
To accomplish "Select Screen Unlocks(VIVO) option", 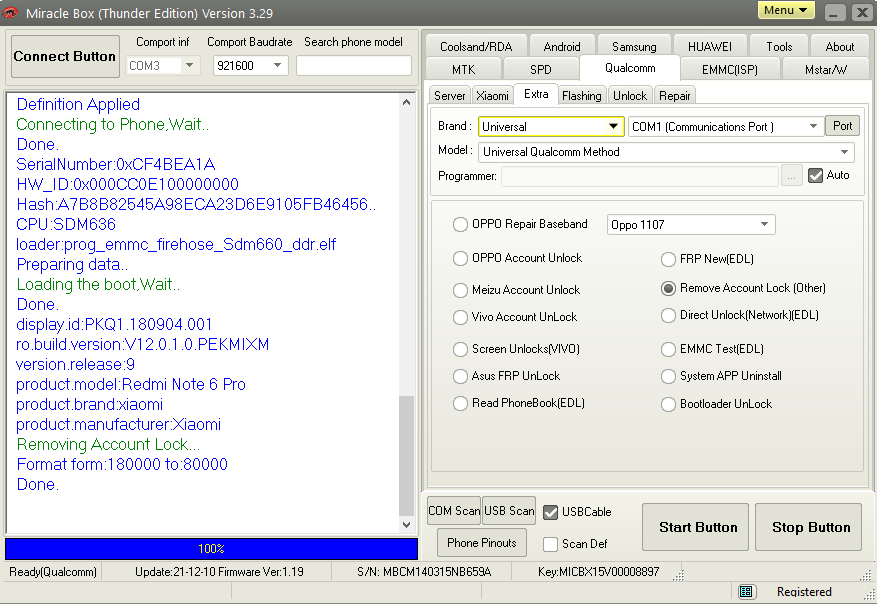I will (x=460, y=349).
